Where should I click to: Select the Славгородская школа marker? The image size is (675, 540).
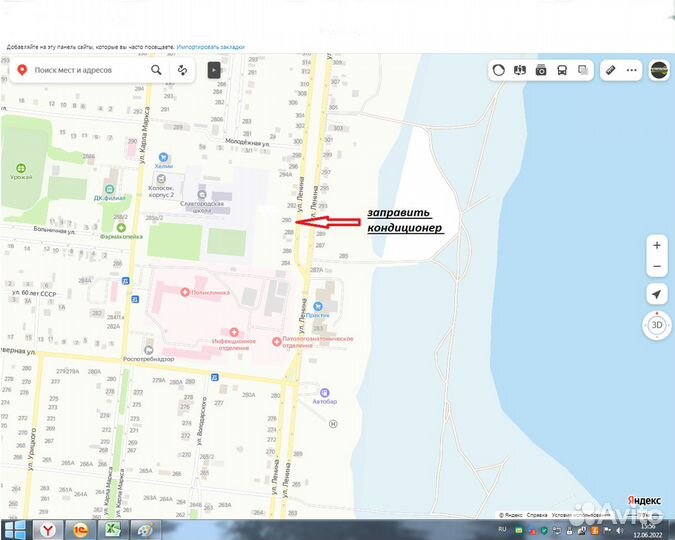click(x=201, y=195)
